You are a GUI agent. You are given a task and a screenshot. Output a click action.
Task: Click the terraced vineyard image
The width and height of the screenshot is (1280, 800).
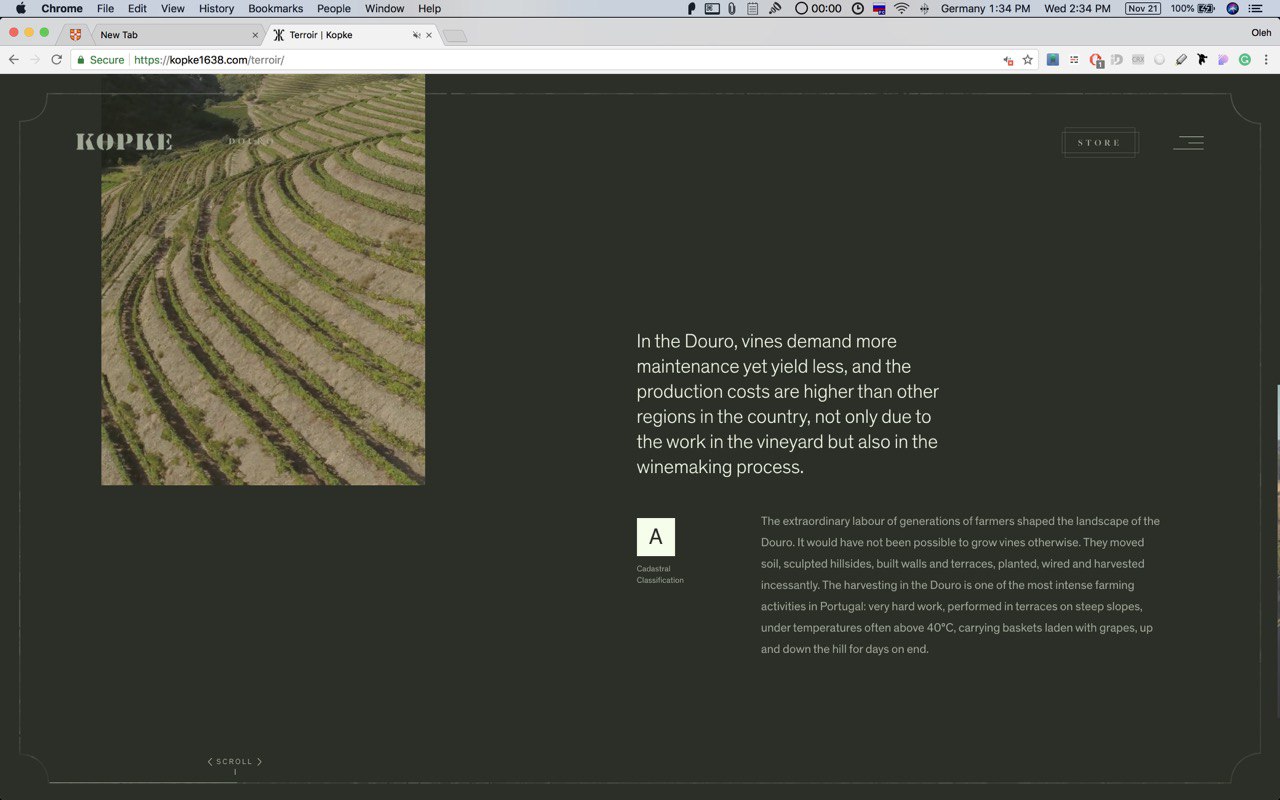[x=263, y=280]
